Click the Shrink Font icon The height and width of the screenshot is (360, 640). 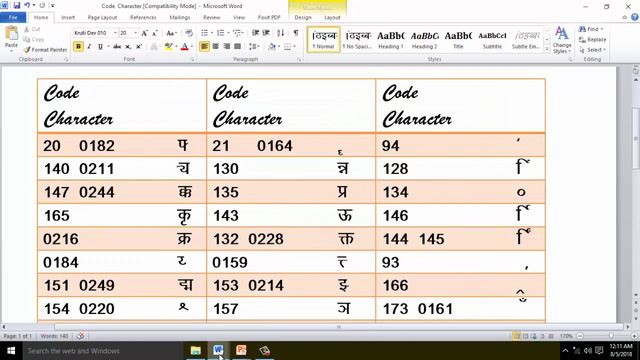[155, 33]
